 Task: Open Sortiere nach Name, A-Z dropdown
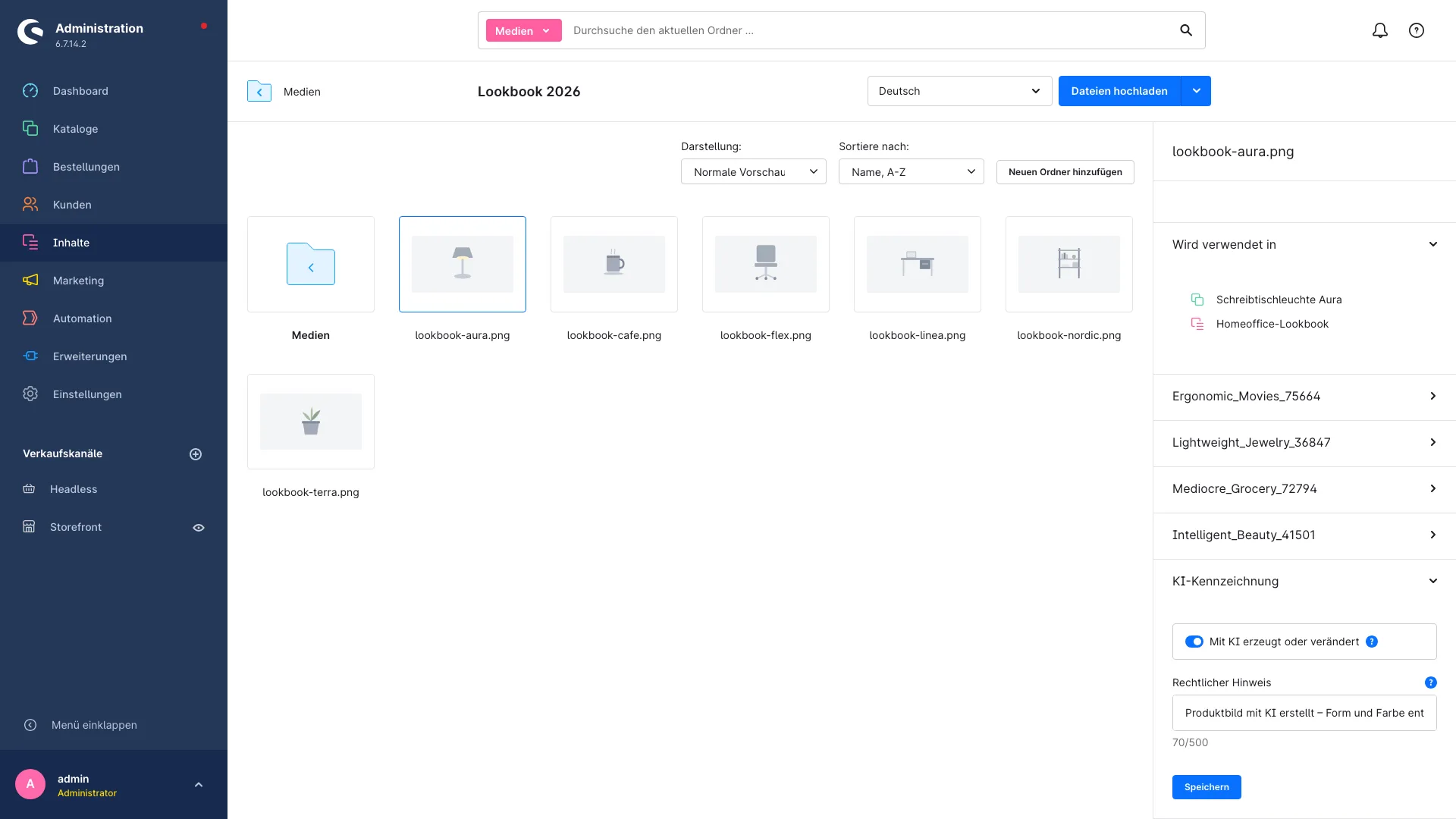[912, 172]
